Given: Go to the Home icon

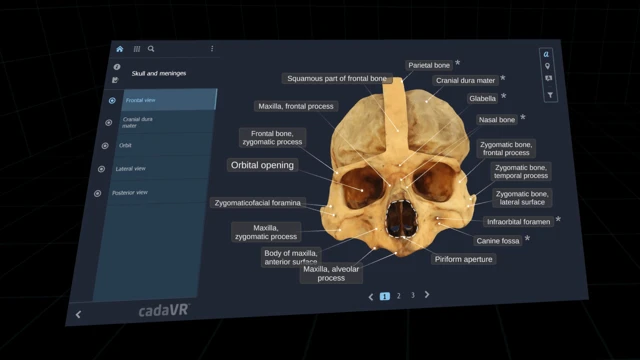Looking at the screenshot, I should coord(120,49).
